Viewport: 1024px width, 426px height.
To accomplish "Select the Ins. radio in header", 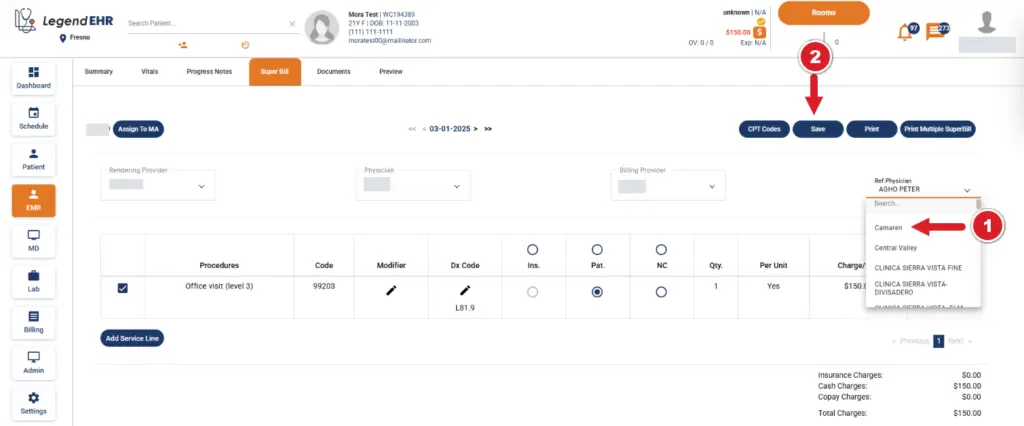I will tap(532, 248).
